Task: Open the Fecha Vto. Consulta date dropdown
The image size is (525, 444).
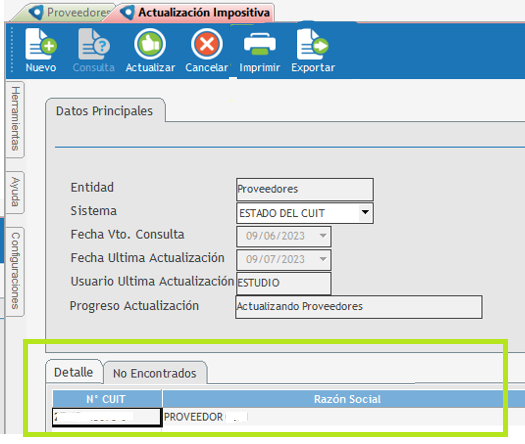Action: (x=323, y=236)
